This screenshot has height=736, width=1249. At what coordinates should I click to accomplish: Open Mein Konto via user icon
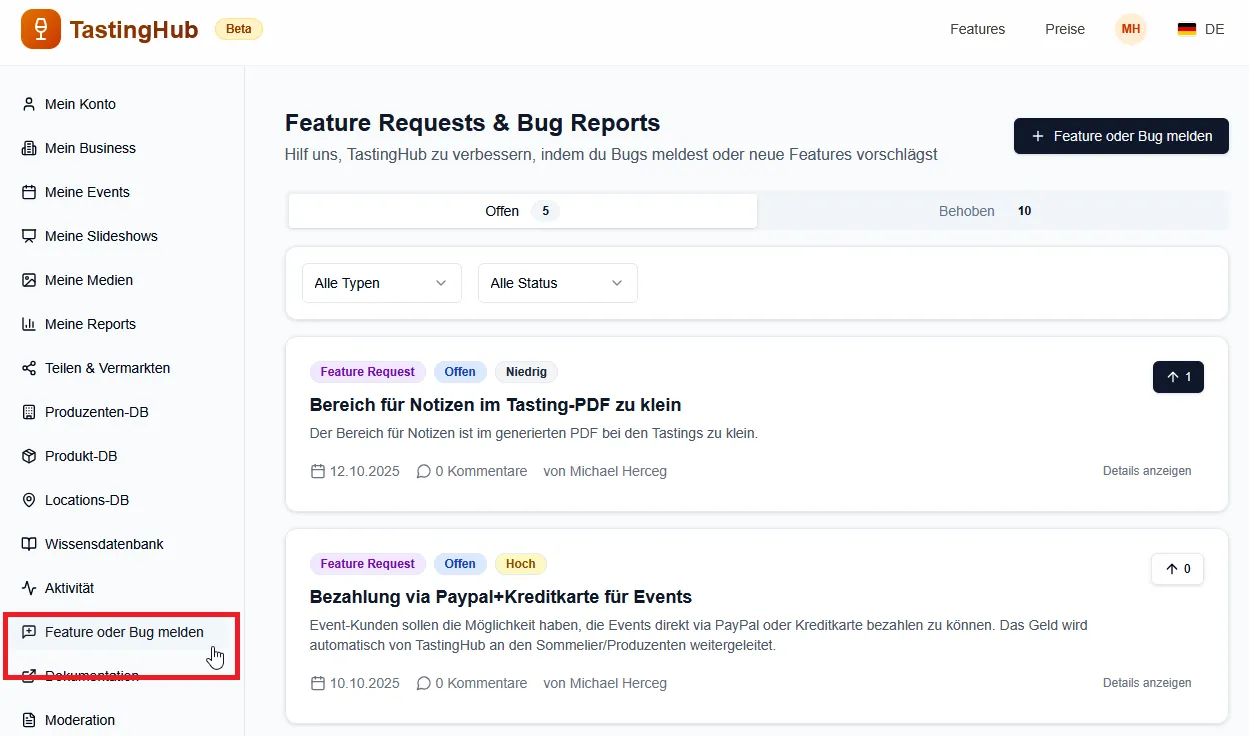pos(29,104)
